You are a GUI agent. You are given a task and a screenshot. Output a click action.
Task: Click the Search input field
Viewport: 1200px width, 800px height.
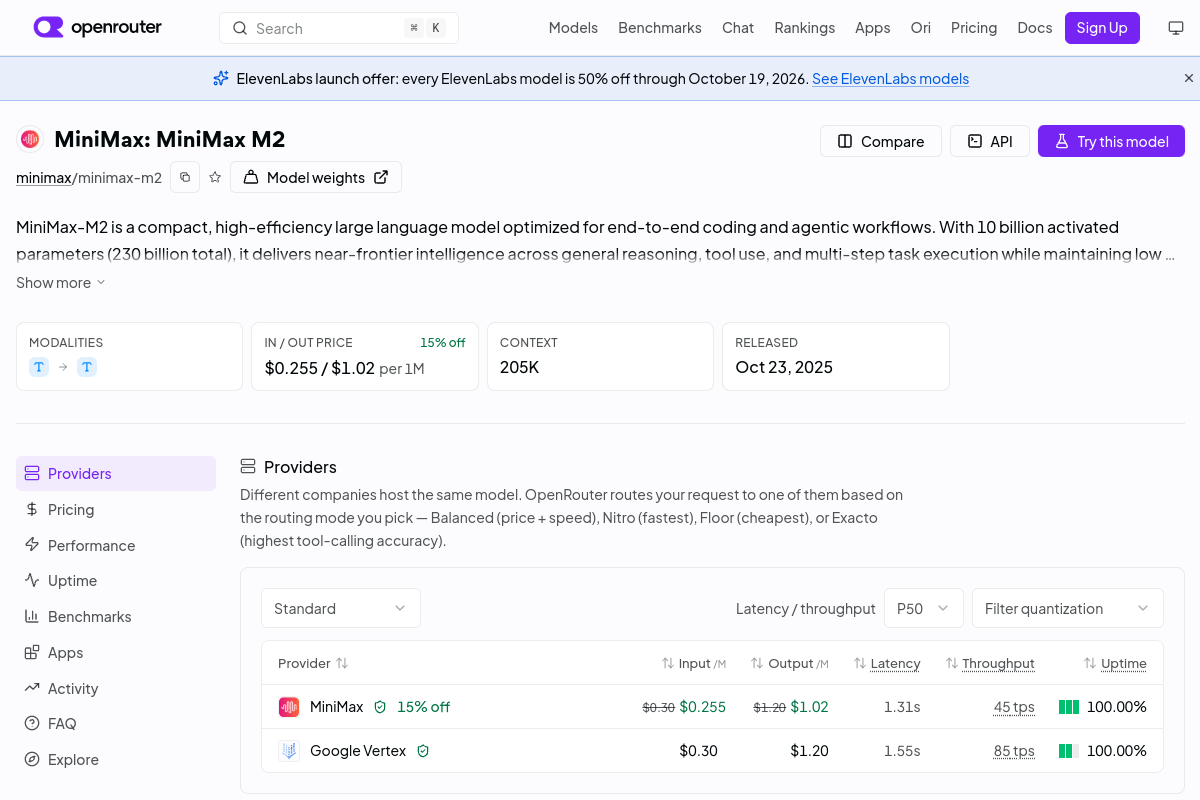click(x=339, y=28)
